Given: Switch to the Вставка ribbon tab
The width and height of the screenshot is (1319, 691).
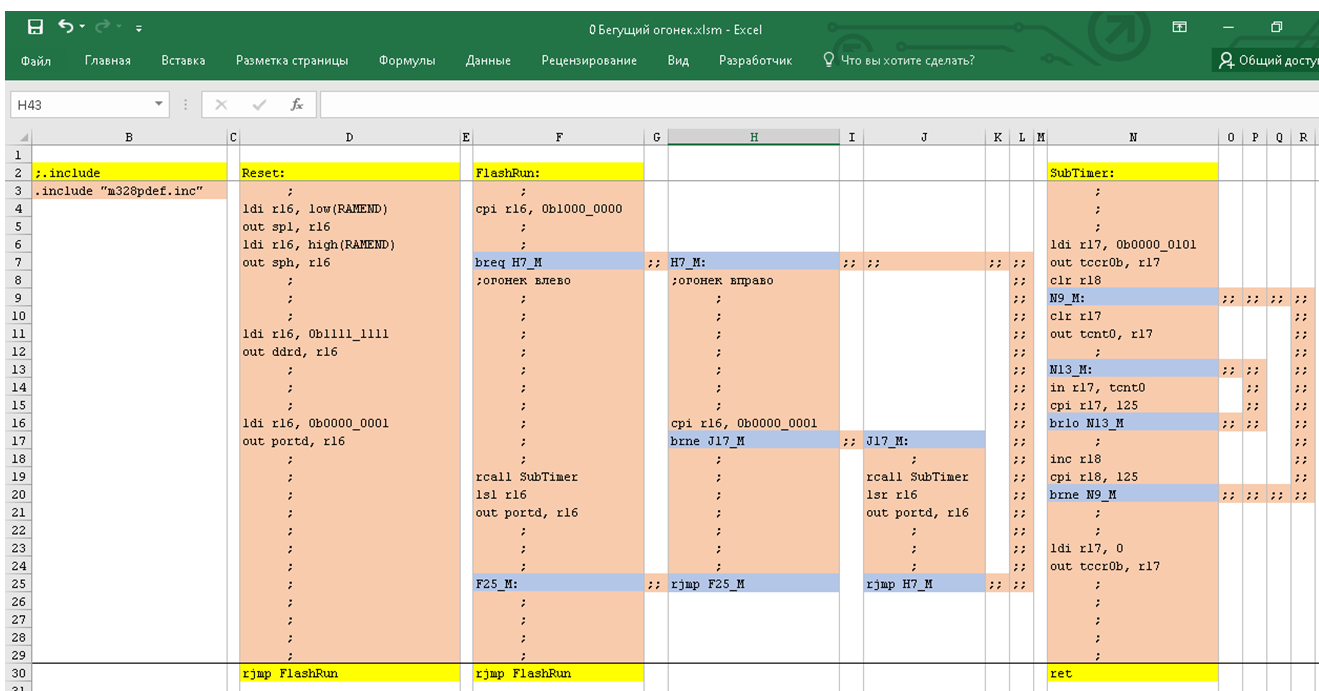Looking at the screenshot, I should click(183, 61).
